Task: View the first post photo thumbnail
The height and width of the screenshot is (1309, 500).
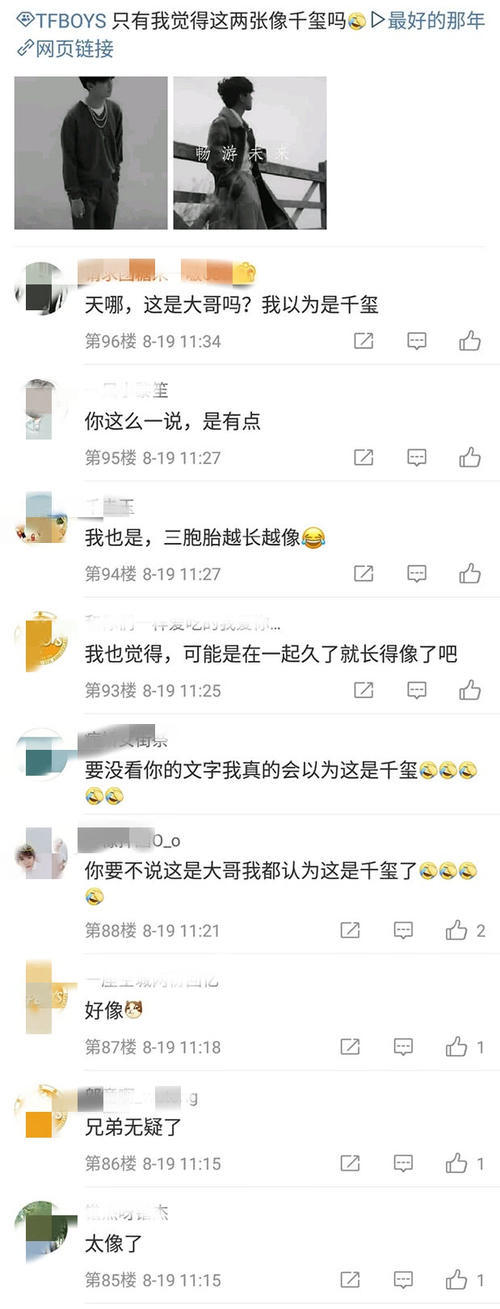Action: 91,153
